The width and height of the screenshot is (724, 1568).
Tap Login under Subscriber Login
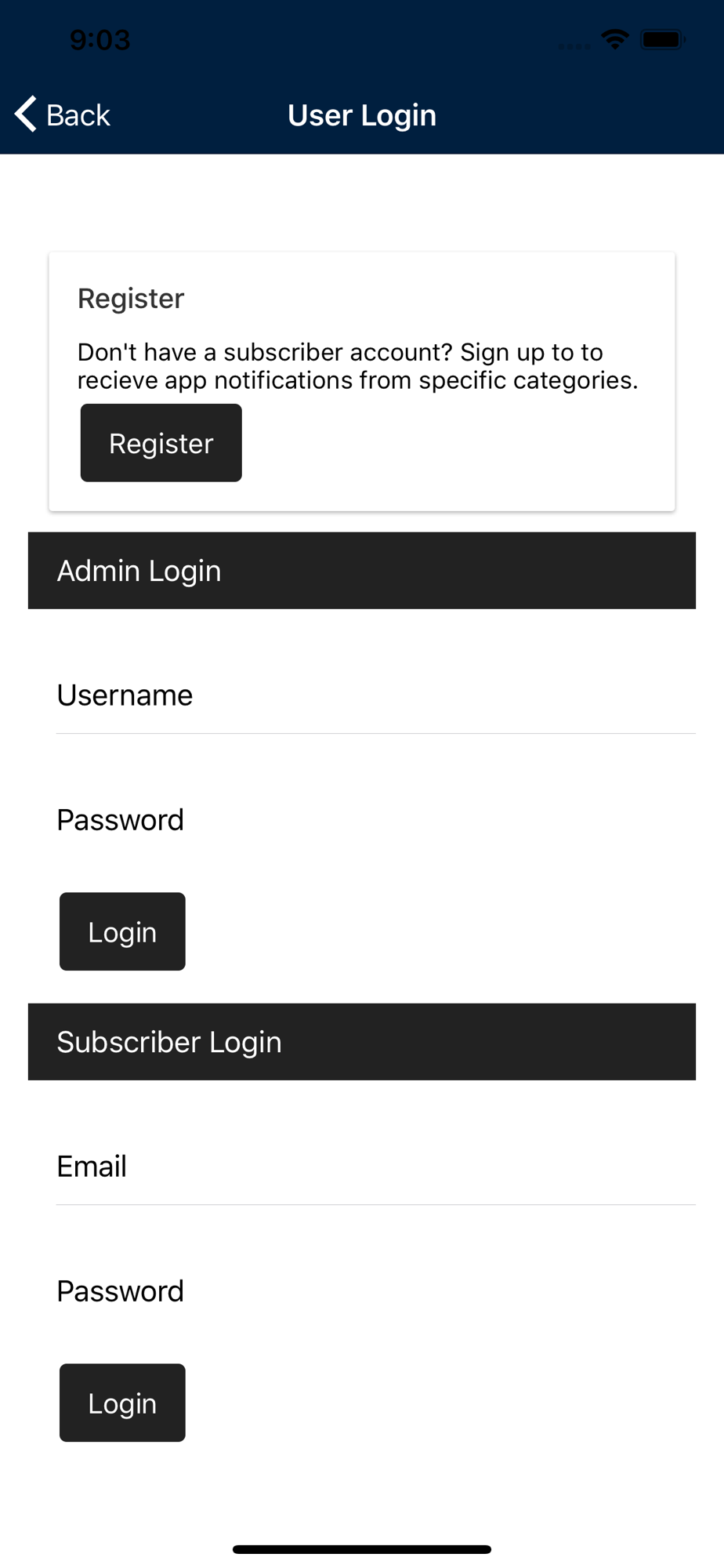click(x=122, y=1403)
